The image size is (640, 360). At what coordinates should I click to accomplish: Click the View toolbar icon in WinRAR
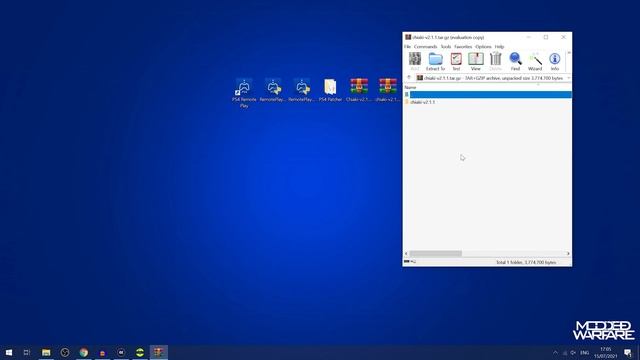click(x=476, y=62)
